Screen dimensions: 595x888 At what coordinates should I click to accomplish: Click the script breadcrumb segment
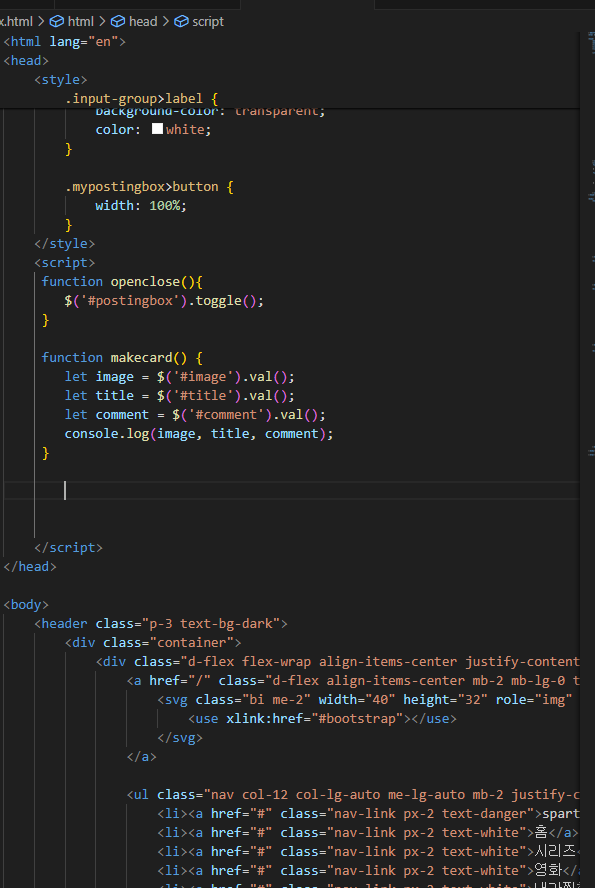click(208, 22)
